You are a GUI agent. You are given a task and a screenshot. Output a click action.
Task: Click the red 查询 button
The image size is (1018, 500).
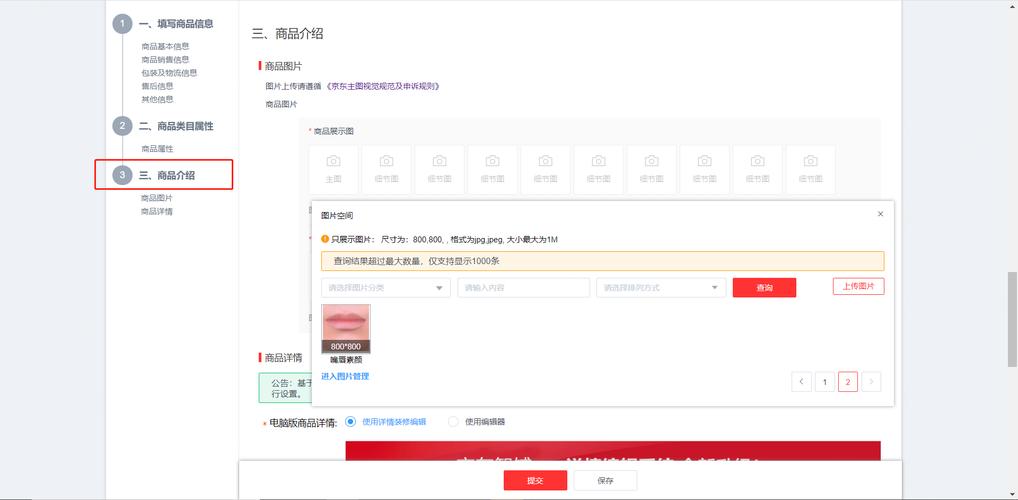point(764,288)
